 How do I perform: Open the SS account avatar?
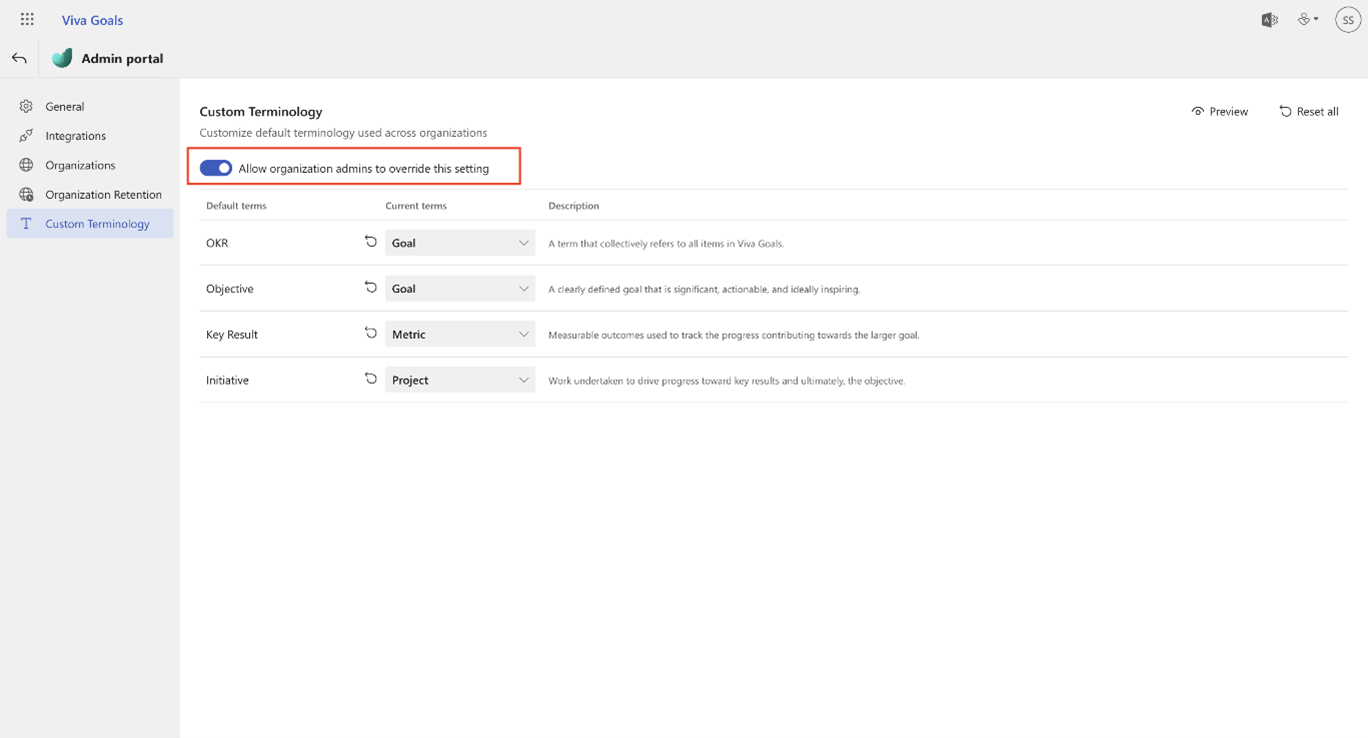(1348, 19)
